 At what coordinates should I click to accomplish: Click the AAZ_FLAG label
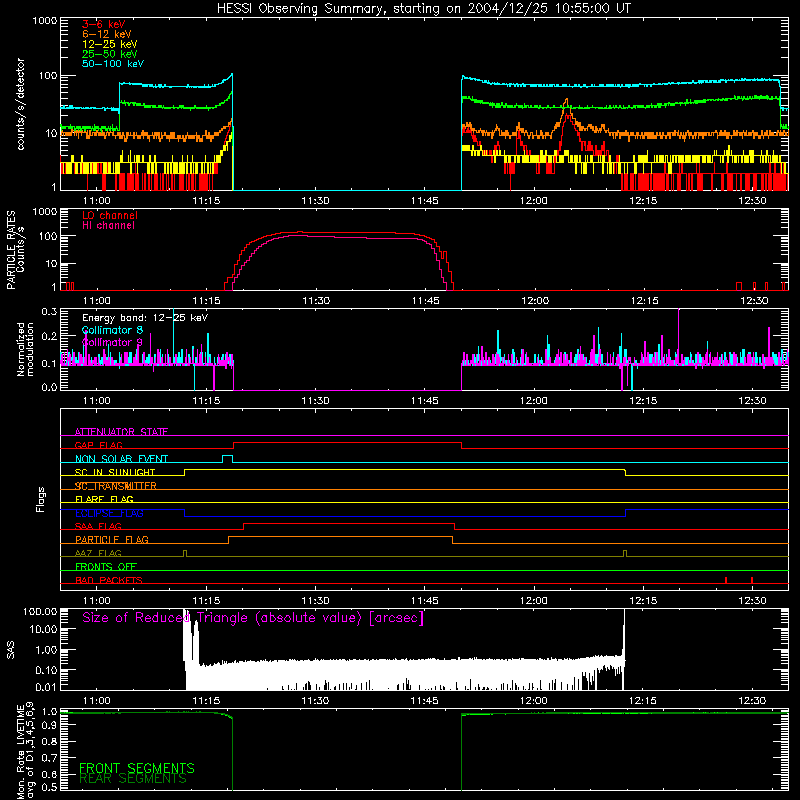(x=98, y=553)
